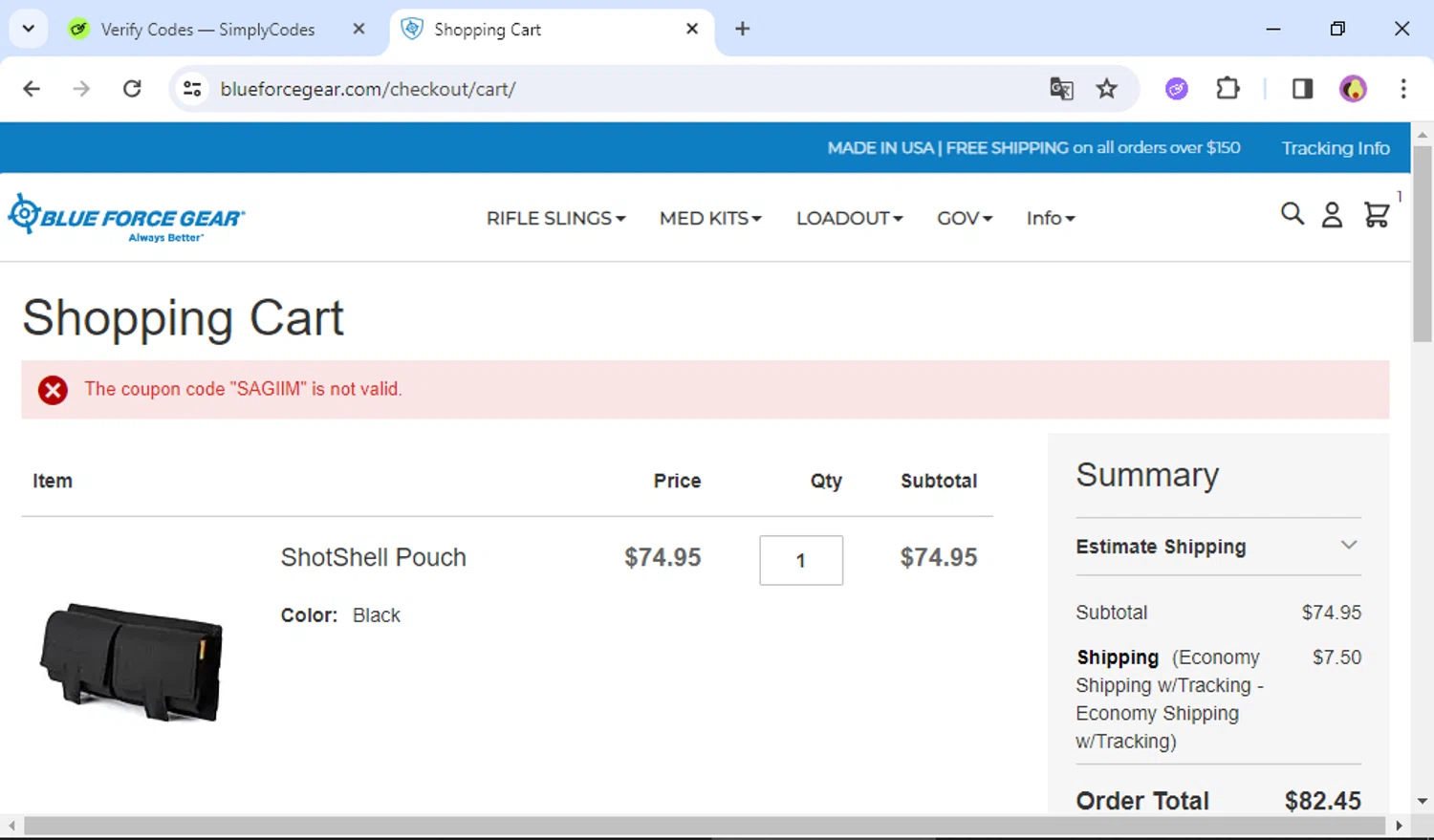
Task: Open the tab search dropdown arrow
Action: click(x=29, y=29)
